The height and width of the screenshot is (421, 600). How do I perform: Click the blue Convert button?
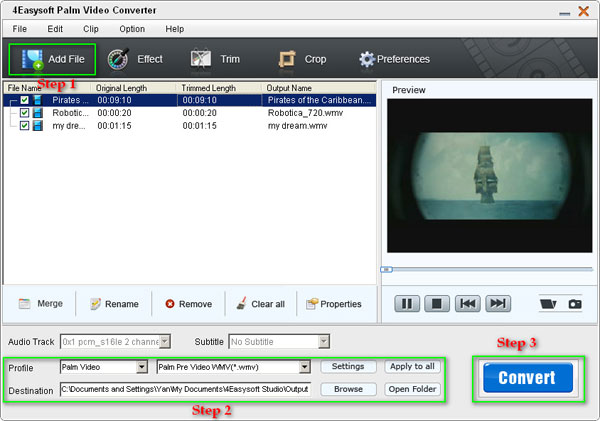pos(528,378)
